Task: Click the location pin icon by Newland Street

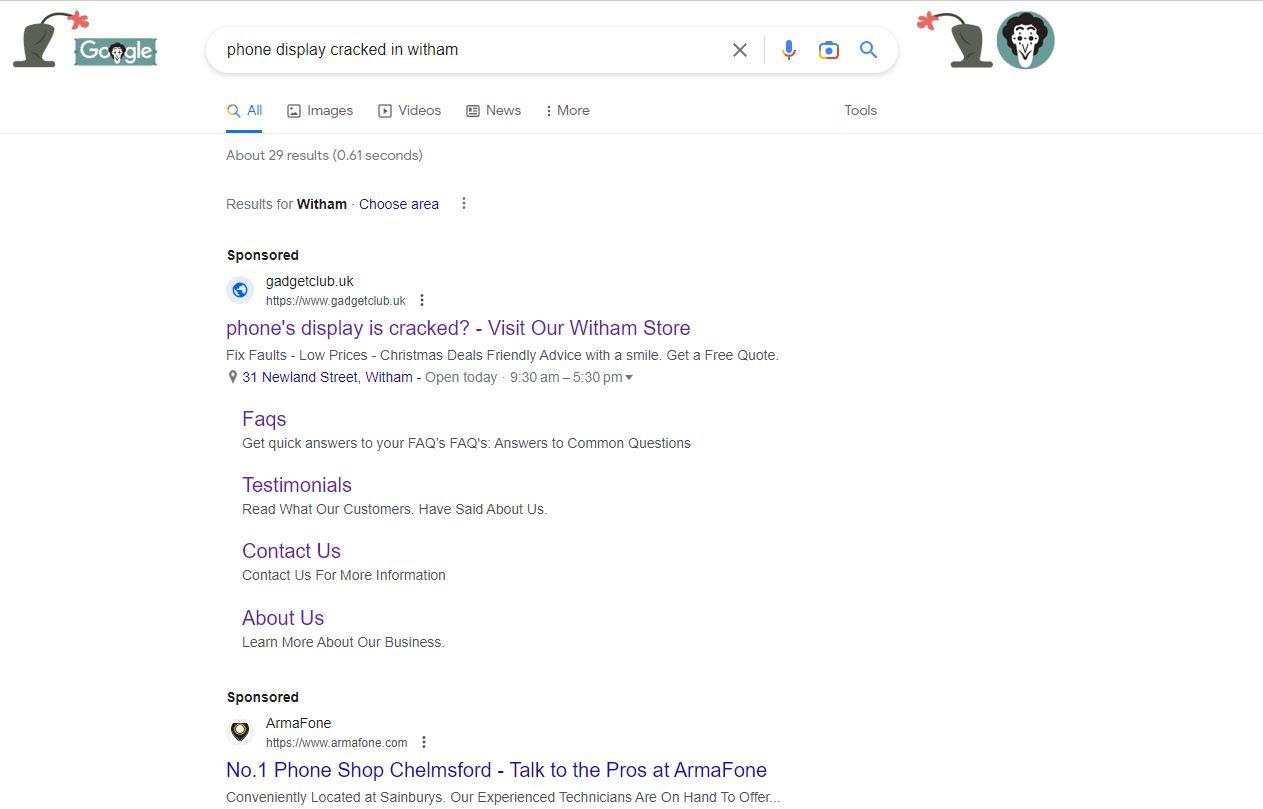Action: pos(233,377)
